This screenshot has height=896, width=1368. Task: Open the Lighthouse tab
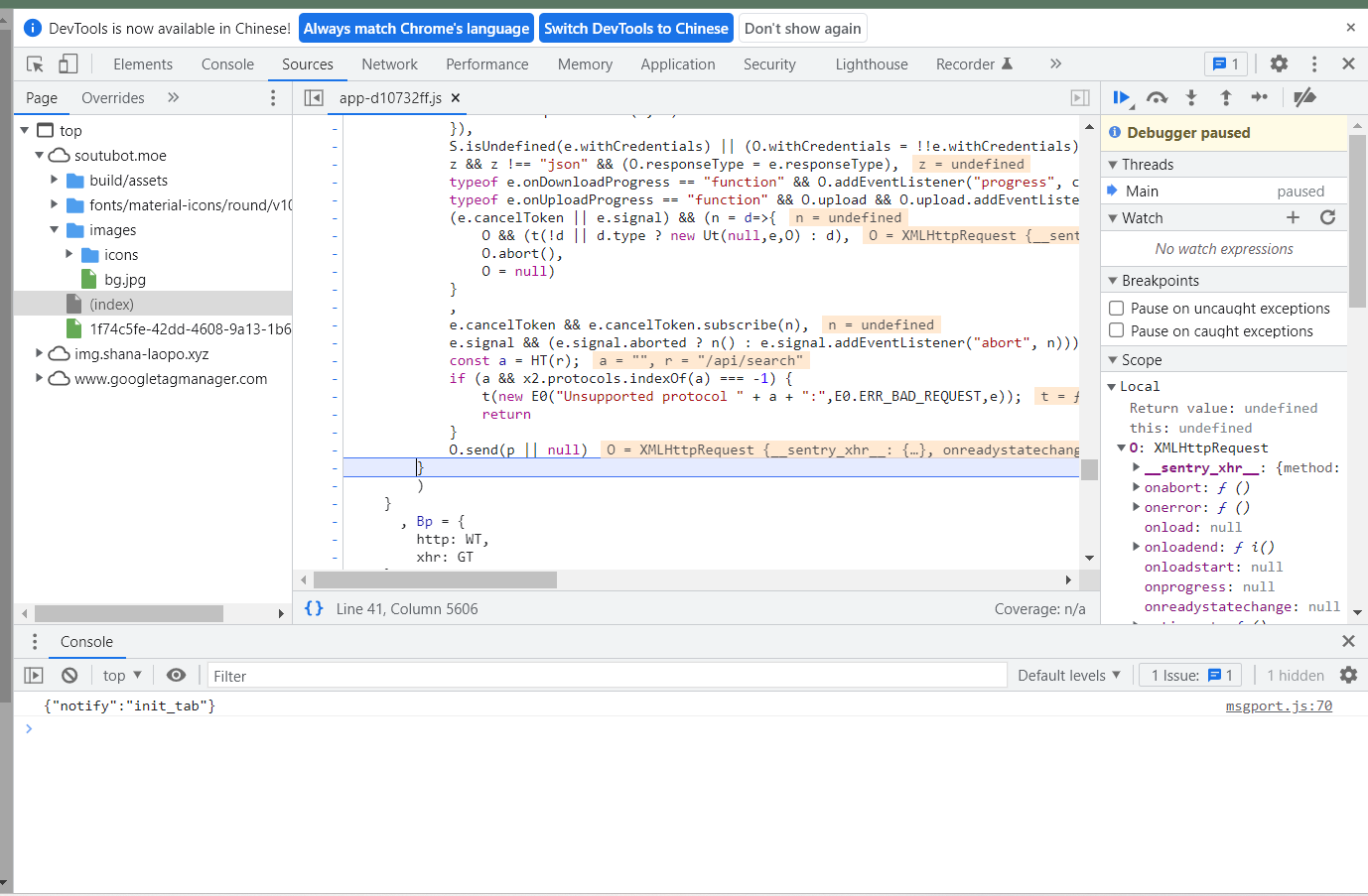coord(872,64)
